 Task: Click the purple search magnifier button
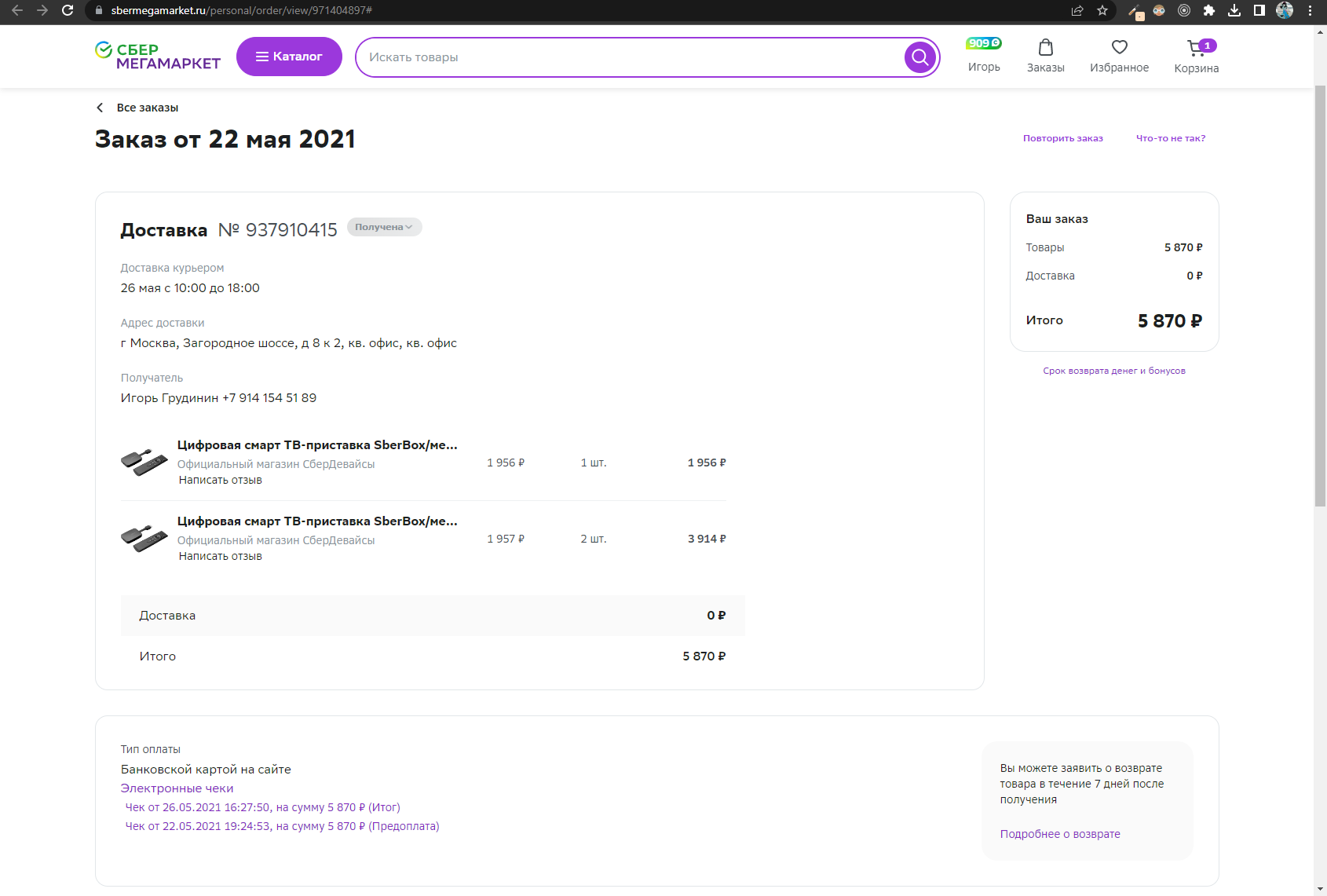[x=919, y=57]
